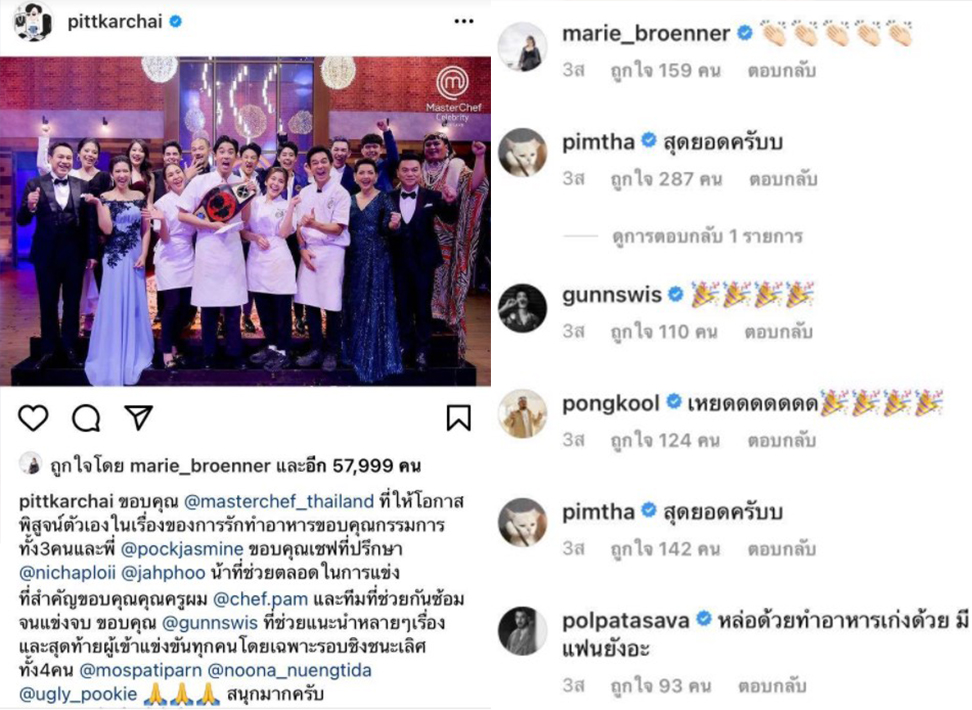Open pittkarchai profile picture at top
Viewport: 972px width, 710px height.
[x=32, y=22]
